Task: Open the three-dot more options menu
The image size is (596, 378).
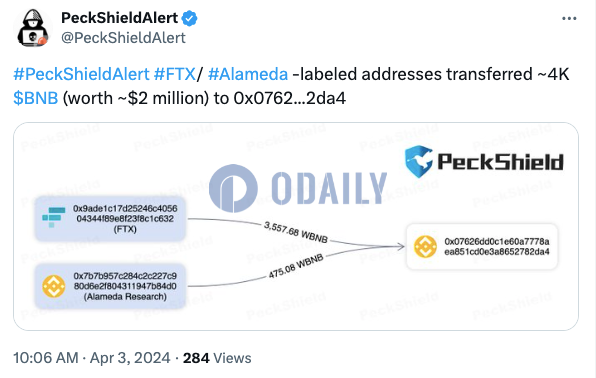Action: click(569, 18)
